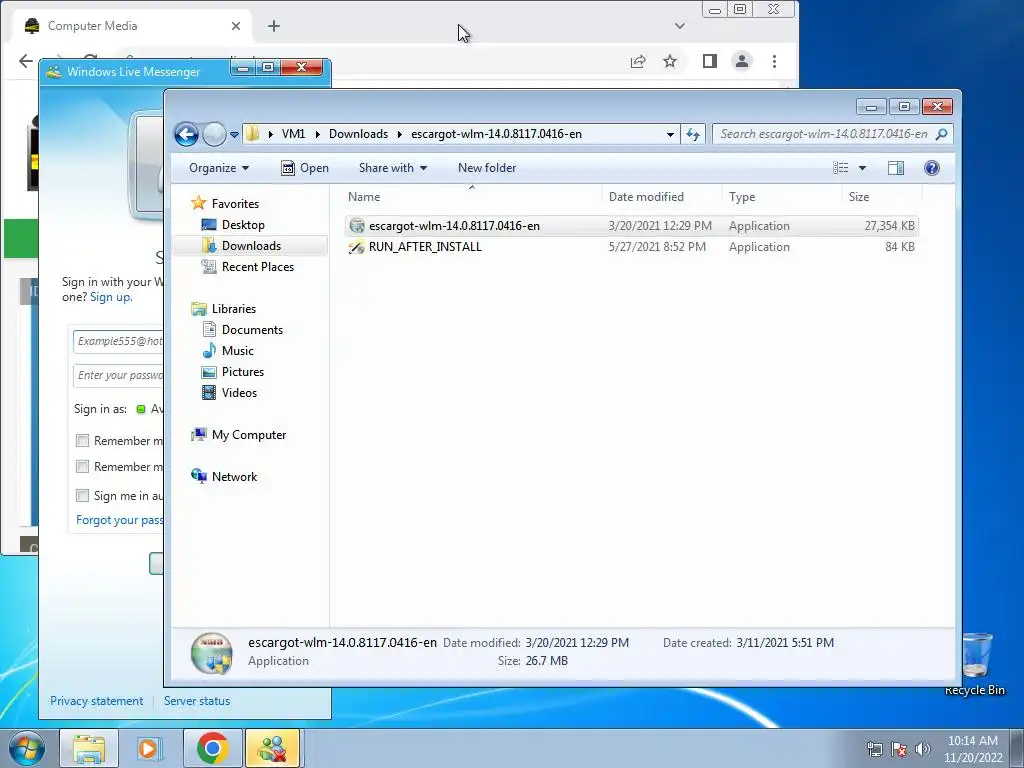Click the details pane application thumbnail
The width and height of the screenshot is (1024, 768).
212,652
